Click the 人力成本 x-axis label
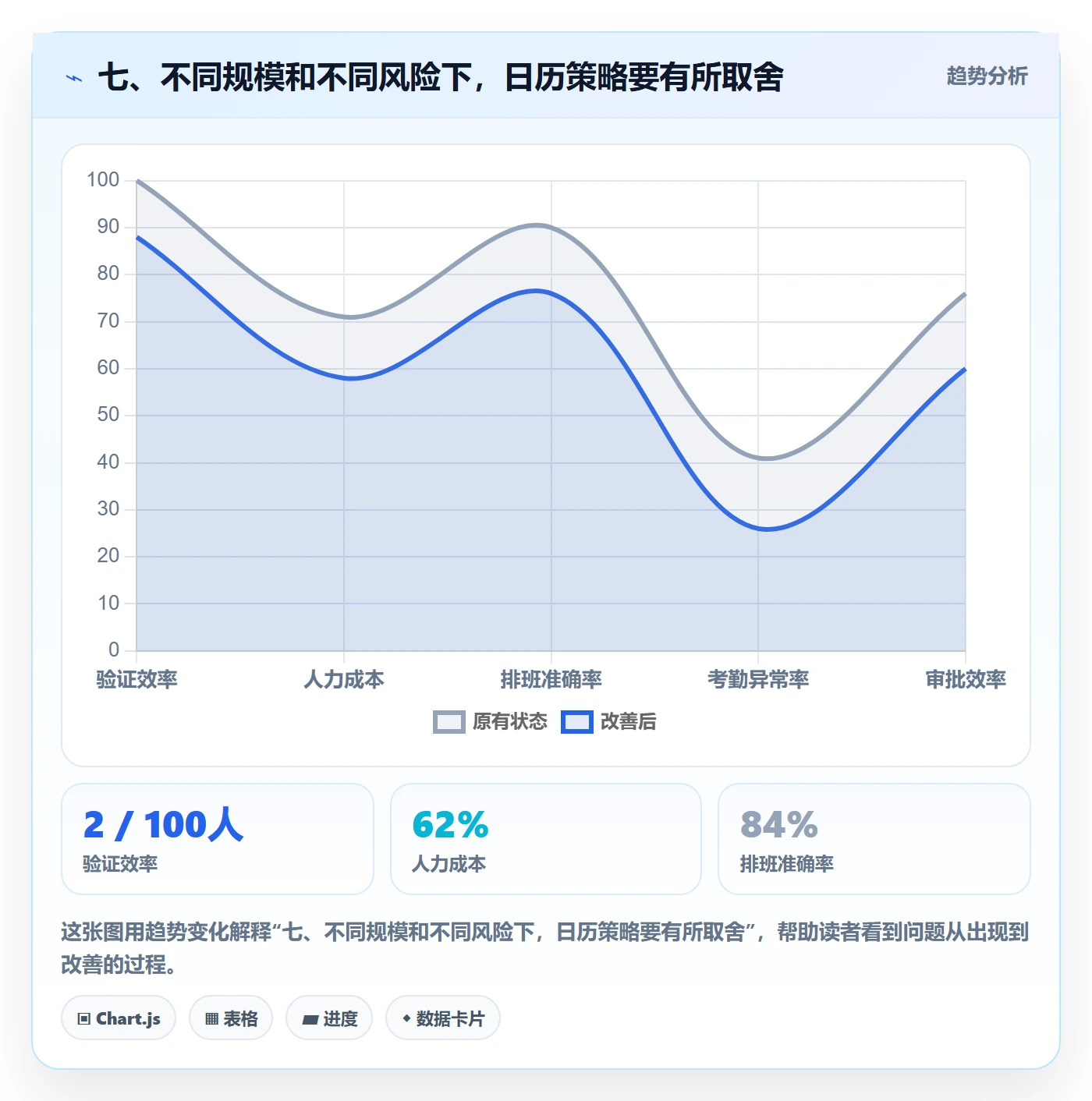This screenshot has height=1101, width=1092. pyautogui.click(x=344, y=680)
